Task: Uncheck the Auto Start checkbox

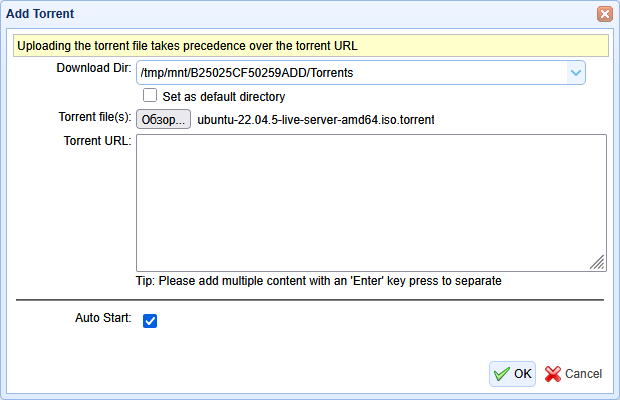Action: pyautogui.click(x=150, y=321)
